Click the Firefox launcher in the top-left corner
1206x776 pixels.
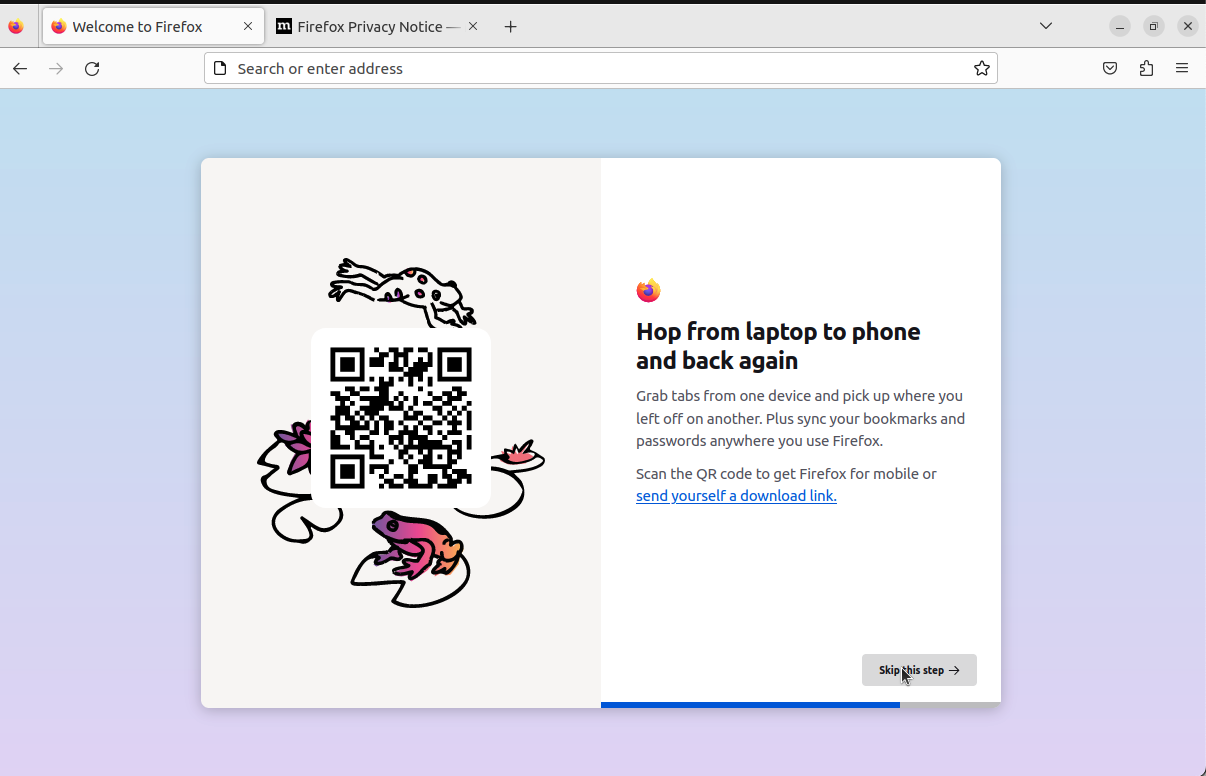click(x=16, y=25)
